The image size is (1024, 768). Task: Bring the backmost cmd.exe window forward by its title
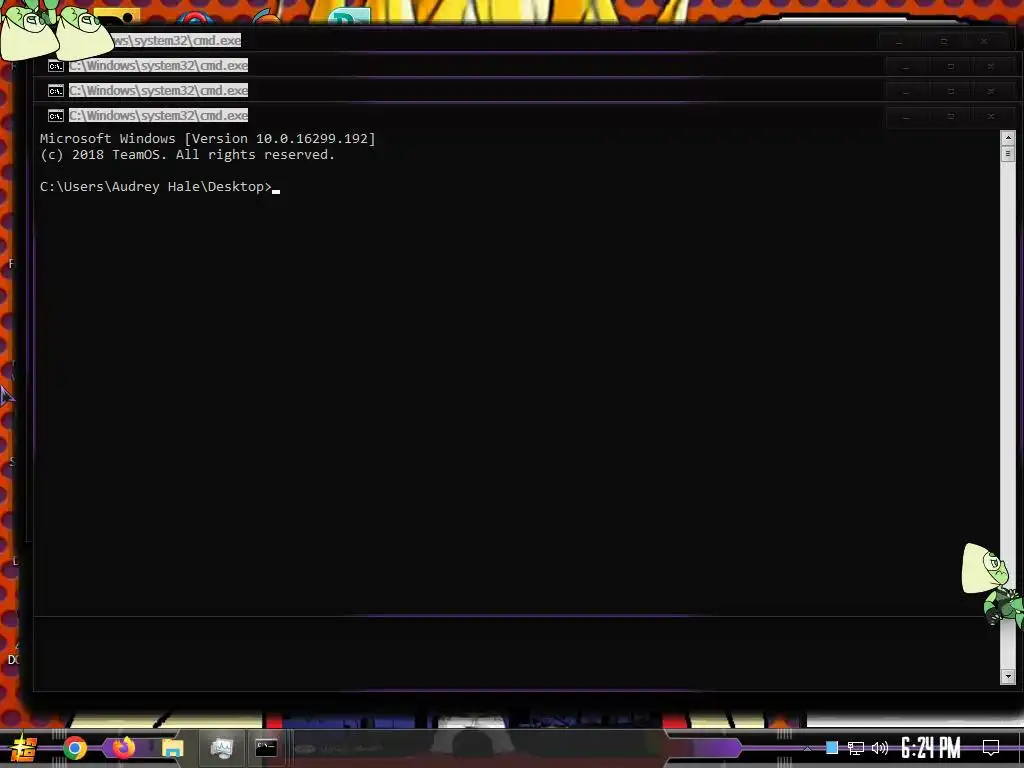[176, 40]
